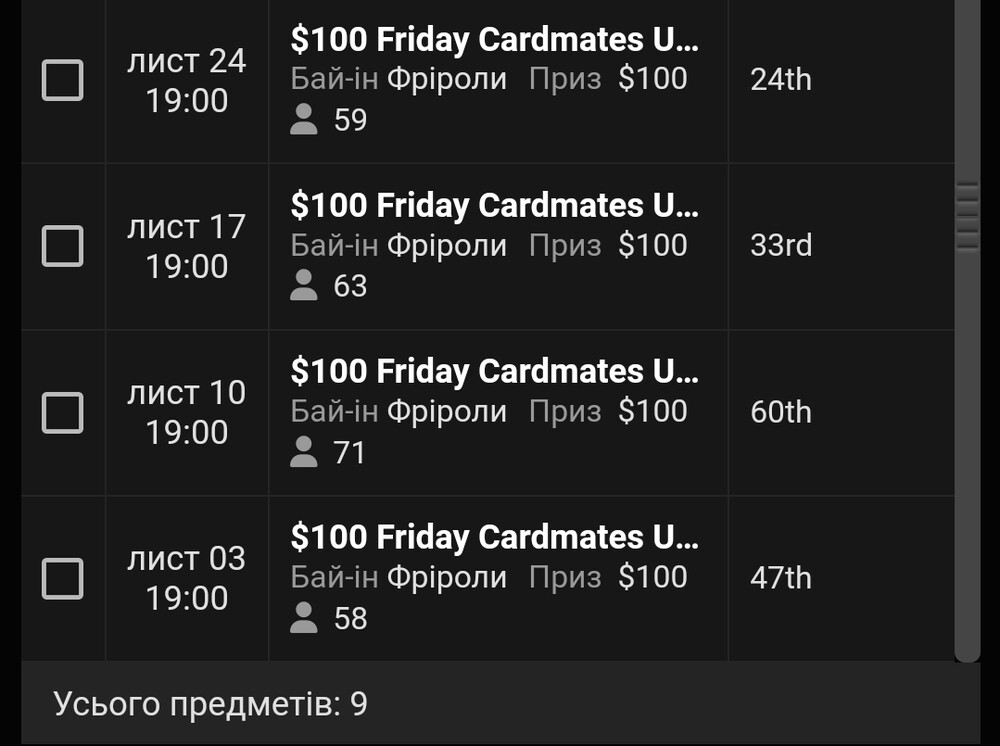
Task: Select the лист 10 19:00 date cell
Action: click(186, 413)
